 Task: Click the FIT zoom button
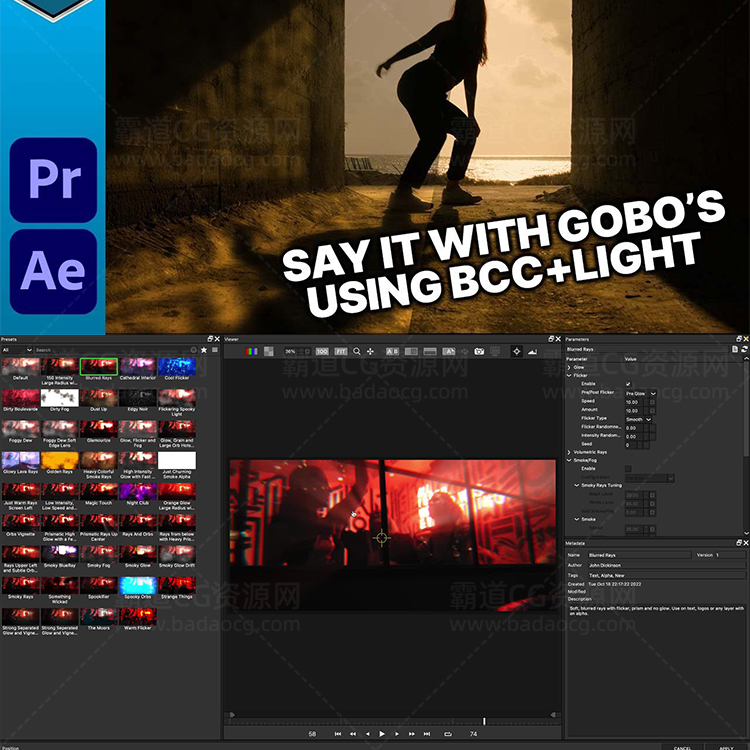pyautogui.click(x=340, y=352)
